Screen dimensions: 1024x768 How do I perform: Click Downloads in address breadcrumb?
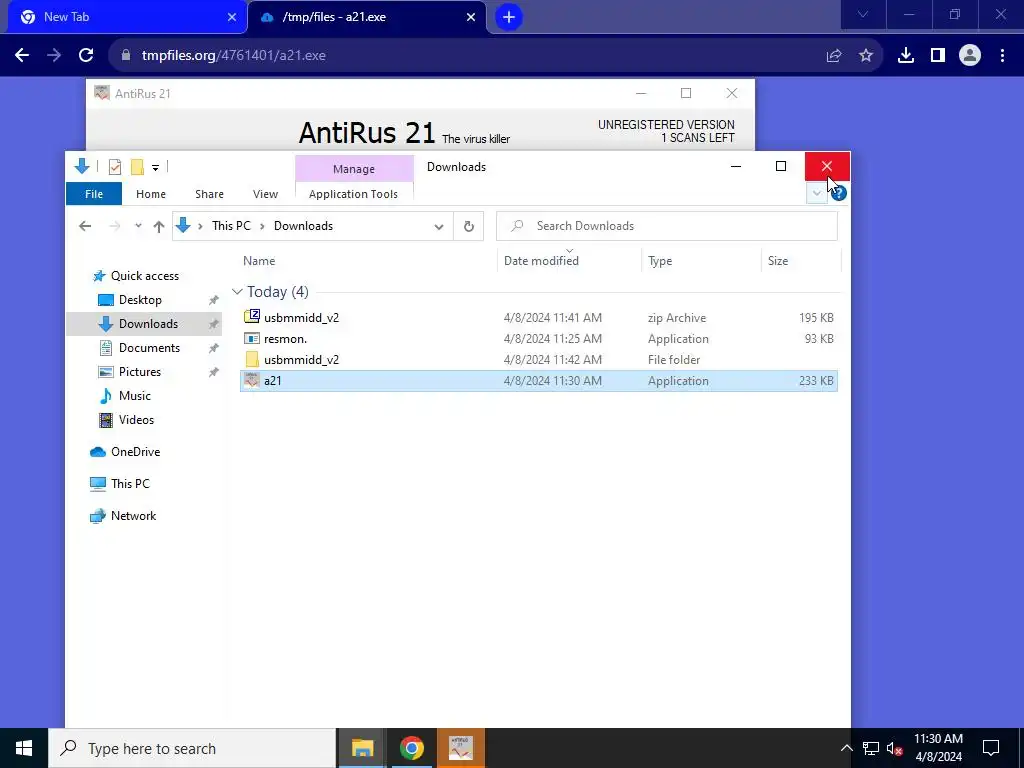[x=303, y=226]
